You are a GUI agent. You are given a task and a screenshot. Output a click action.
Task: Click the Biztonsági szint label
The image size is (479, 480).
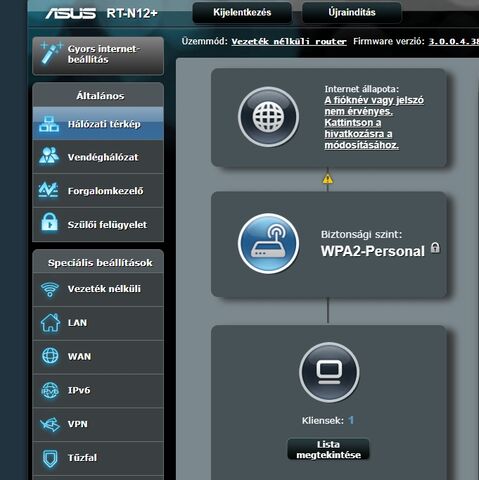(x=361, y=234)
